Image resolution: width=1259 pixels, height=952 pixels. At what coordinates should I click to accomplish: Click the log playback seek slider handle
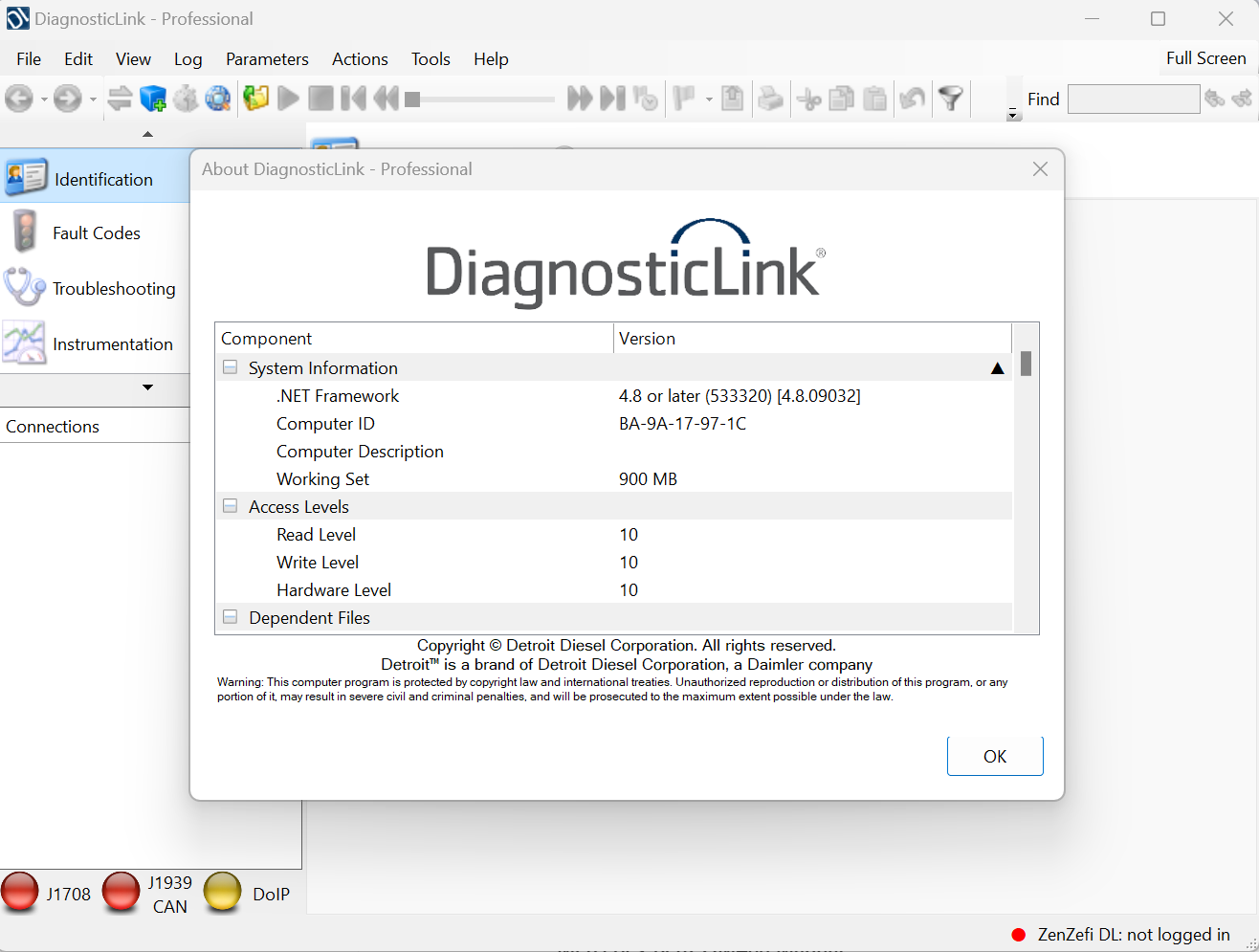coord(412,99)
